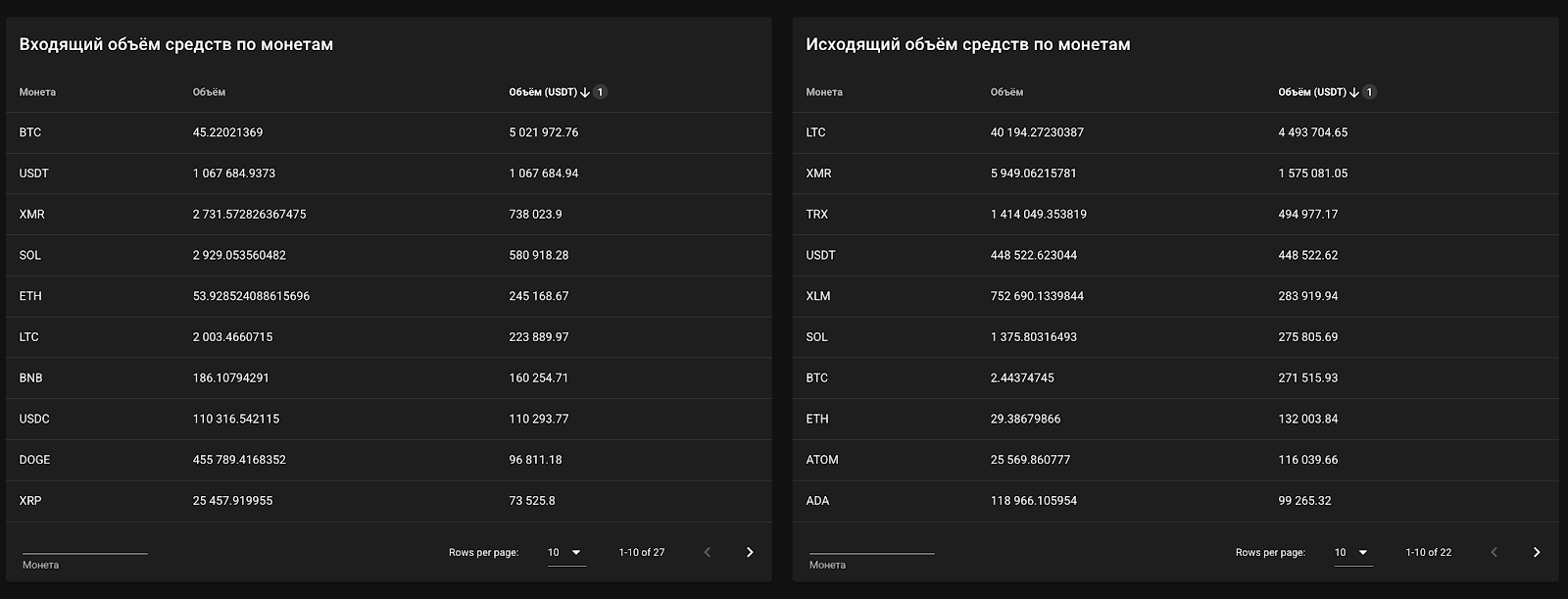Select BTC row in incoming table
This screenshot has width=1568, height=599.
point(389,132)
